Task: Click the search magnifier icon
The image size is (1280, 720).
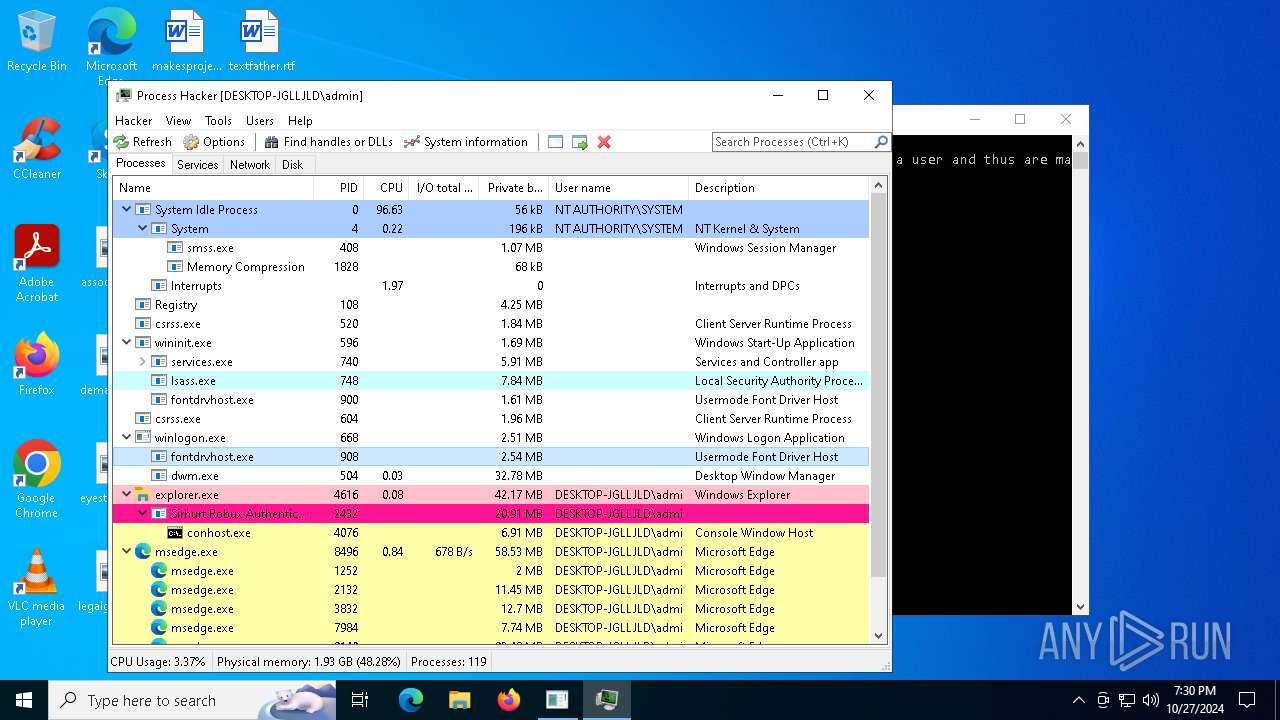Action: pos(881,142)
